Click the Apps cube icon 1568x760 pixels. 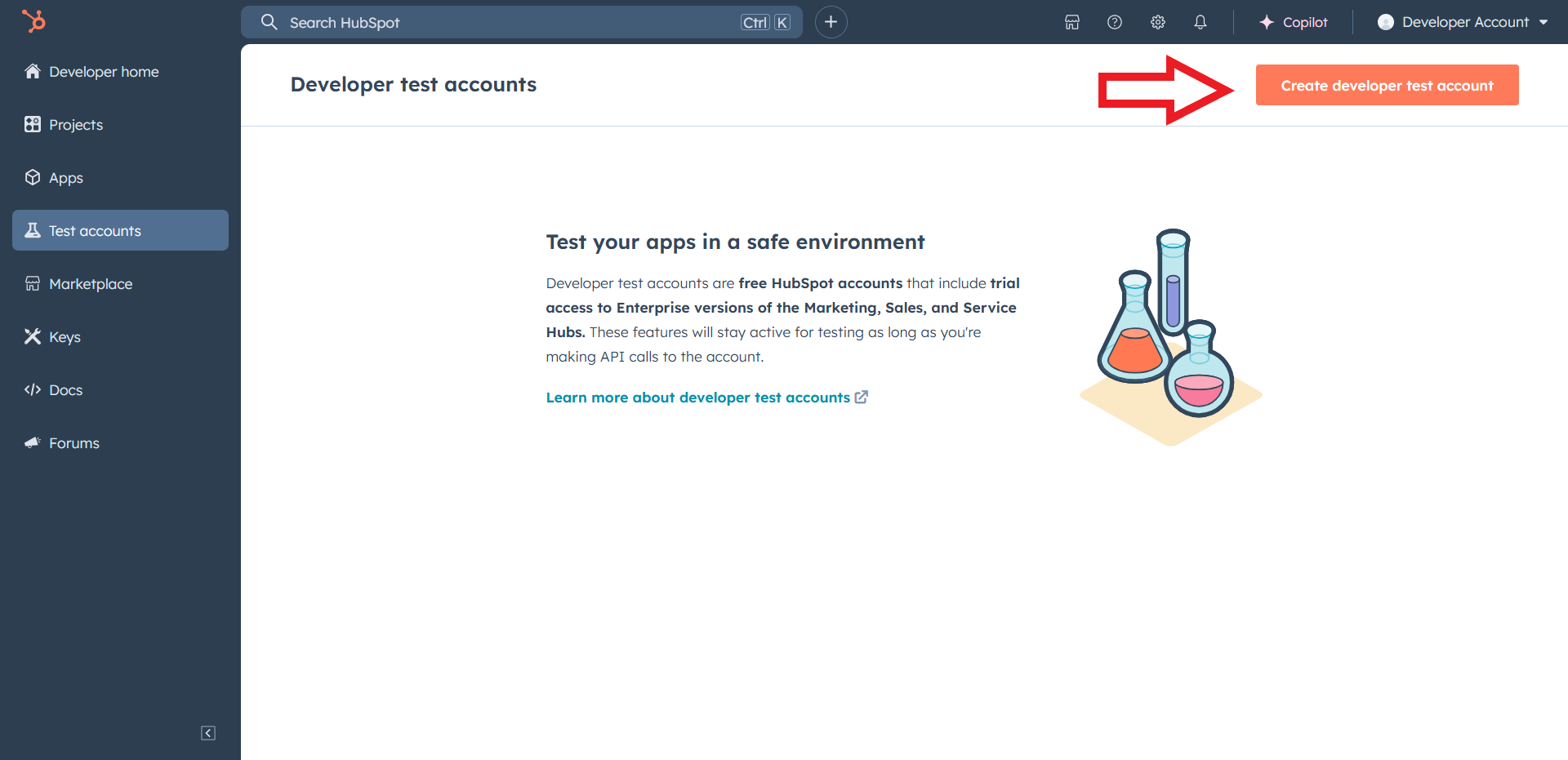(x=33, y=177)
